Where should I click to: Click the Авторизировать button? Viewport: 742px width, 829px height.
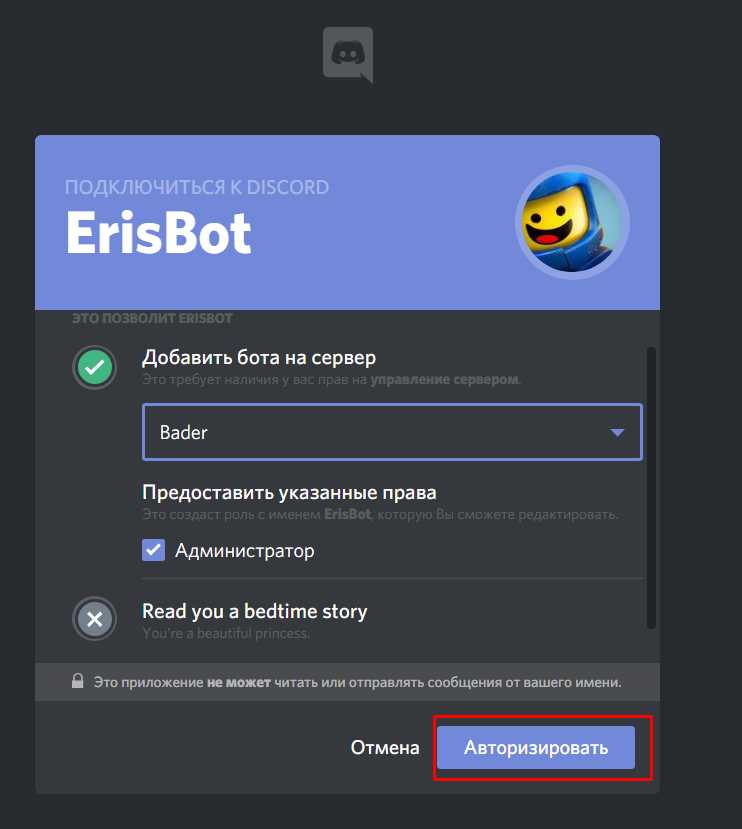[536, 747]
